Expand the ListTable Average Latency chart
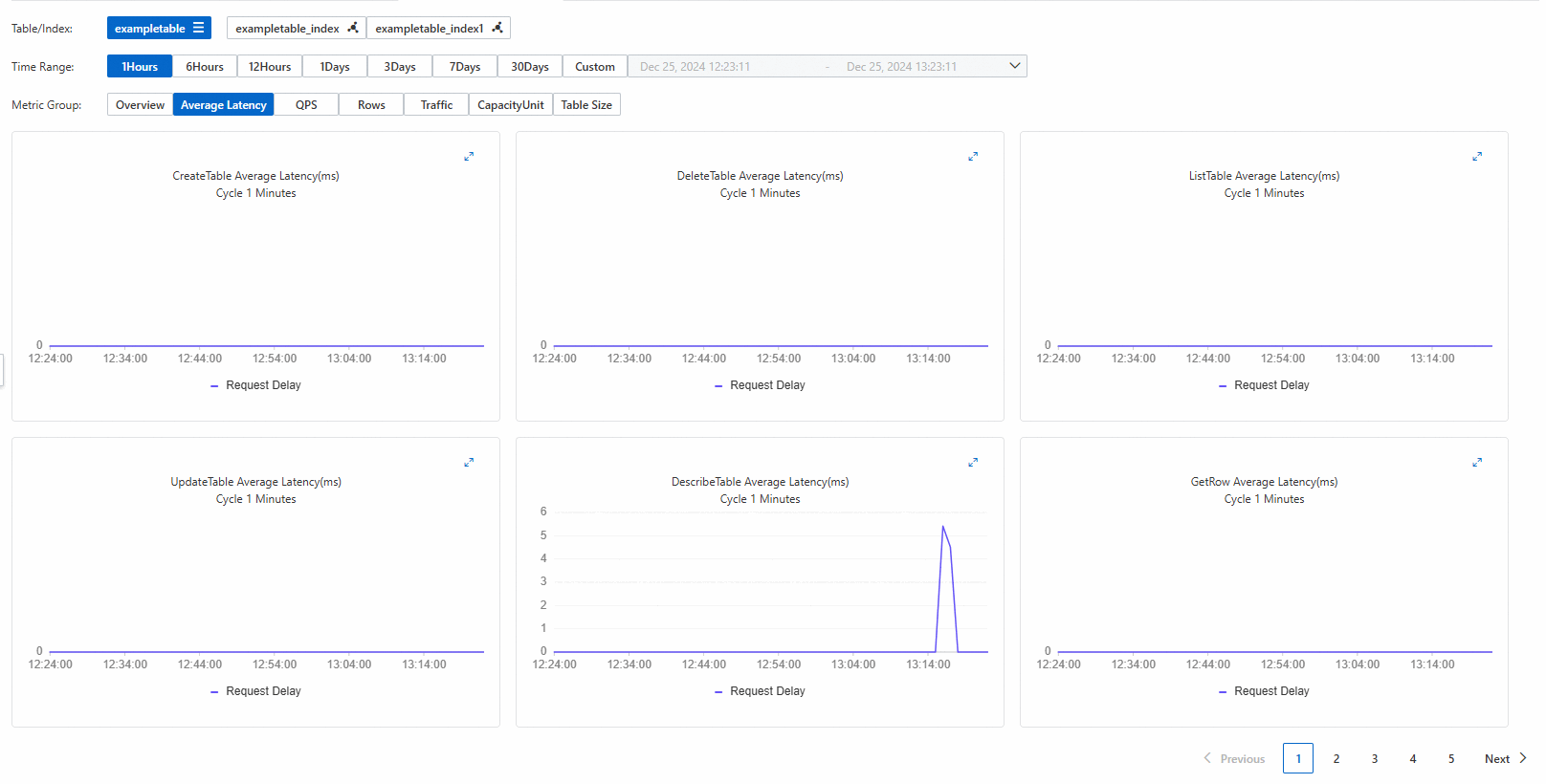1546x784 pixels. click(1477, 157)
